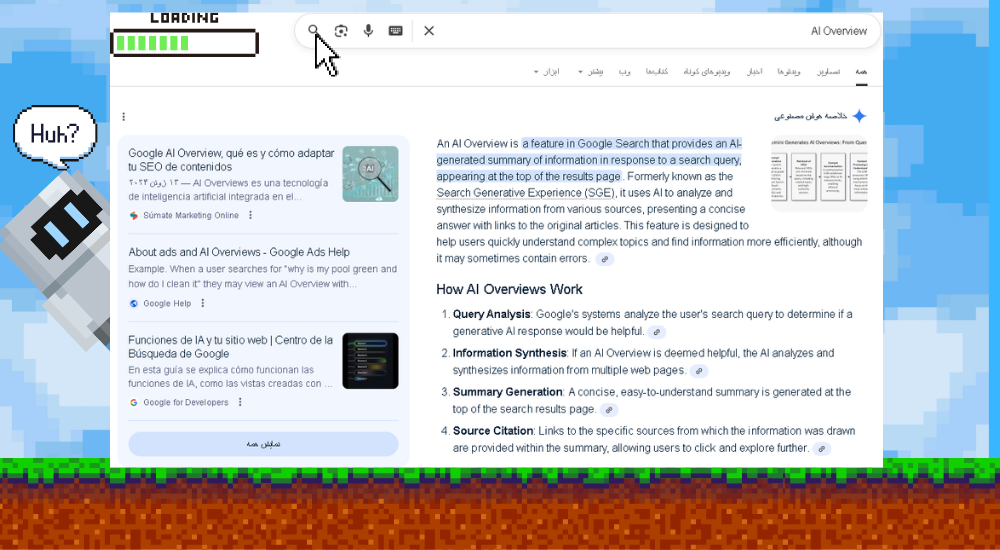Click source chip after Source Citation item
The image size is (1000, 550).
coord(821,449)
